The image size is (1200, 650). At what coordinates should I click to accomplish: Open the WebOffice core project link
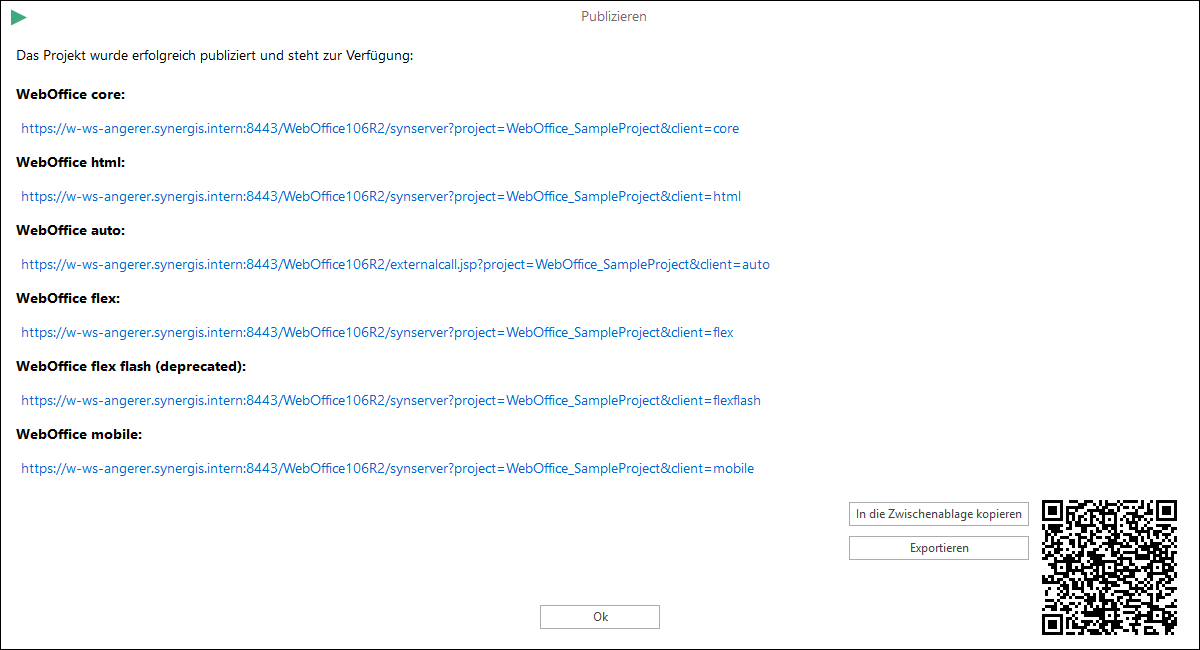point(380,128)
